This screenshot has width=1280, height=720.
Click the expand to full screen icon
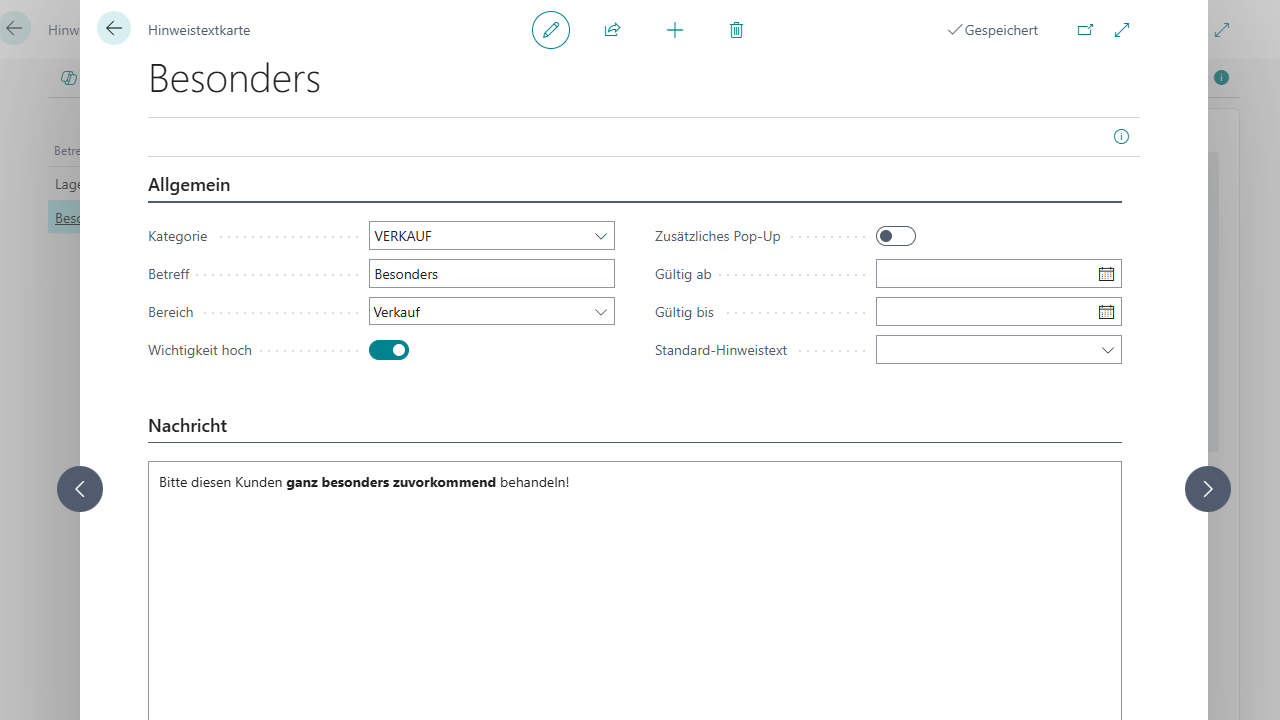1122,30
